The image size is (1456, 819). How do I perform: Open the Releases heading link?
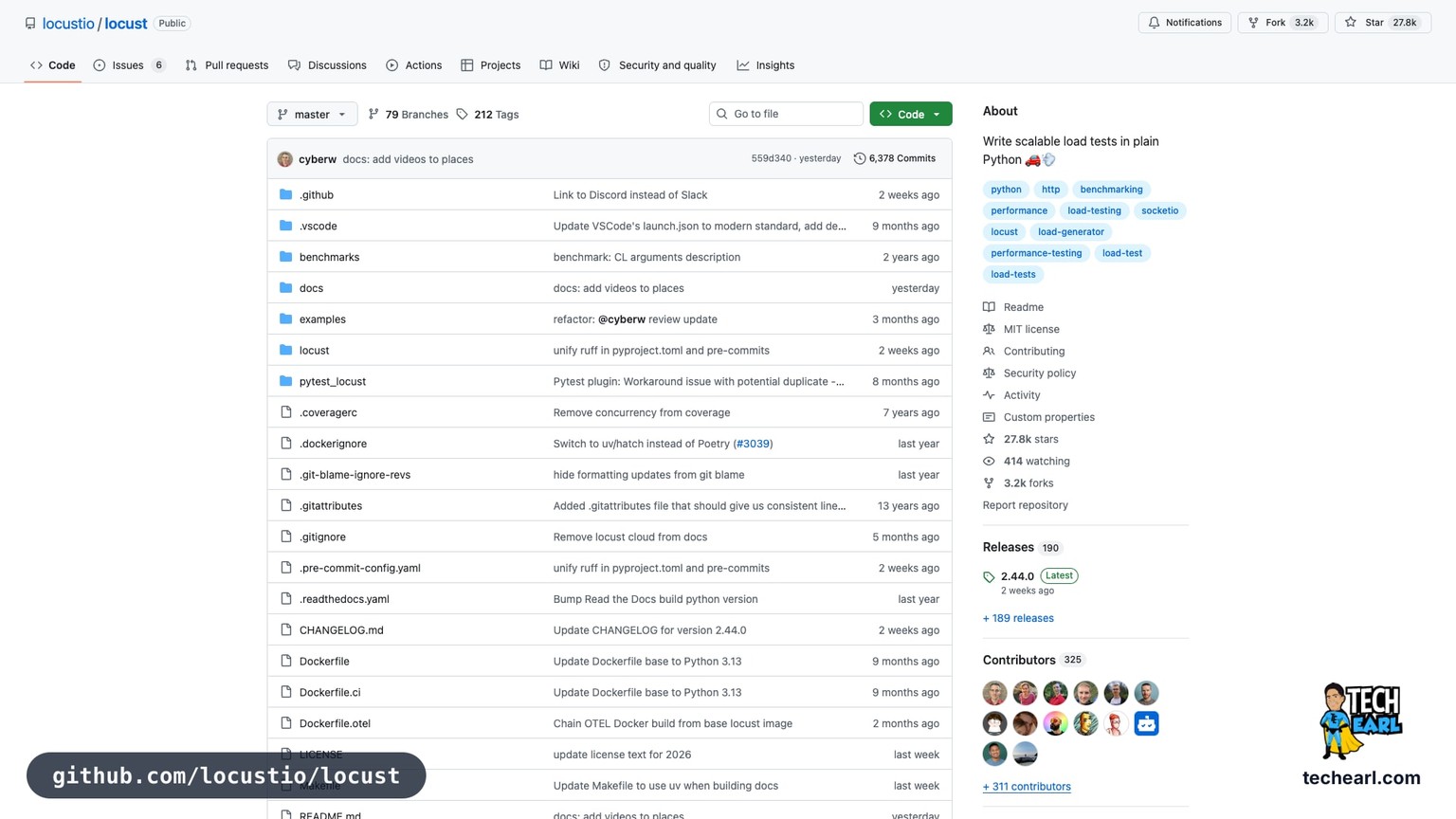pyautogui.click(x=1008, y=547)
